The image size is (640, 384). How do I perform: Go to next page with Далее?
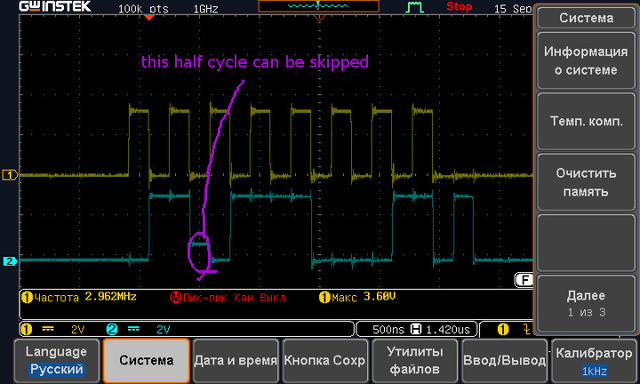[586, 304]
